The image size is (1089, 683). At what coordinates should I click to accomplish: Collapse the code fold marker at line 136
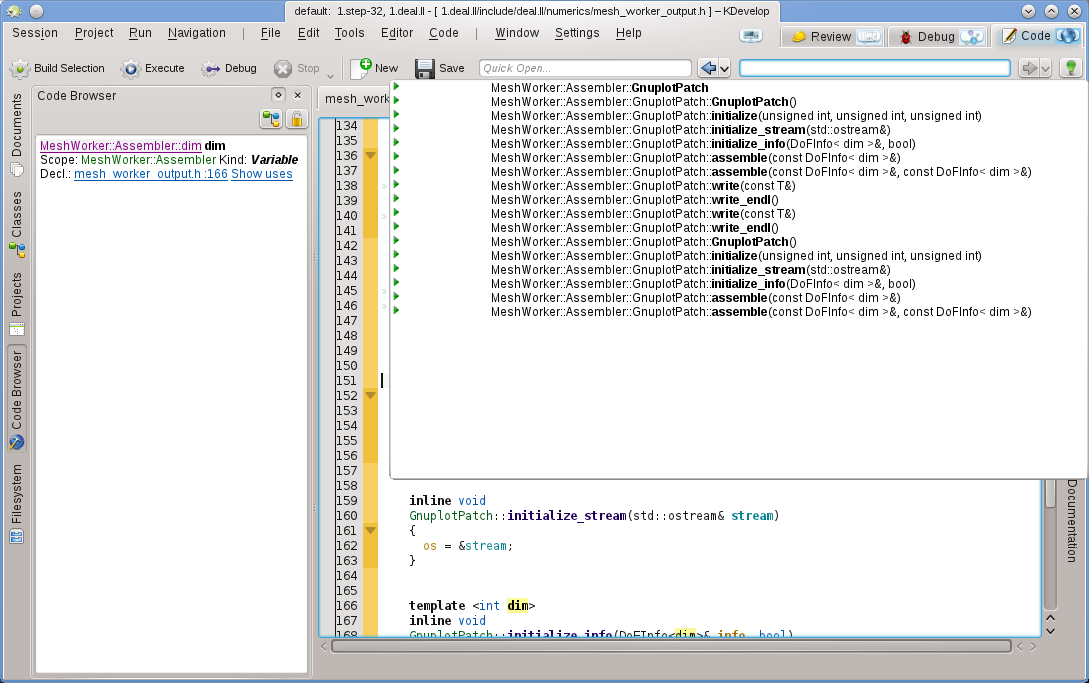[x=370, y=156]
